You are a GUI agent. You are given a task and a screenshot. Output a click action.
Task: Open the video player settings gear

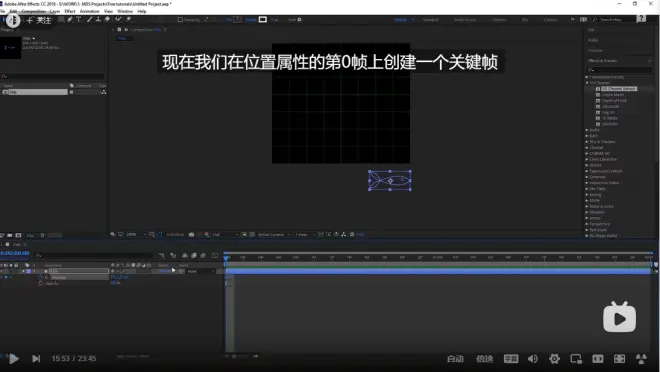[554, 359]
